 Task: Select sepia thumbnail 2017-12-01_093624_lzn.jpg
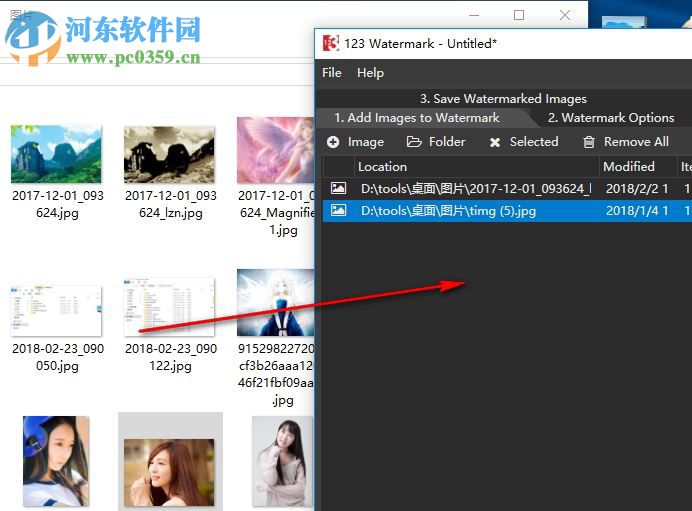(169, 154)
